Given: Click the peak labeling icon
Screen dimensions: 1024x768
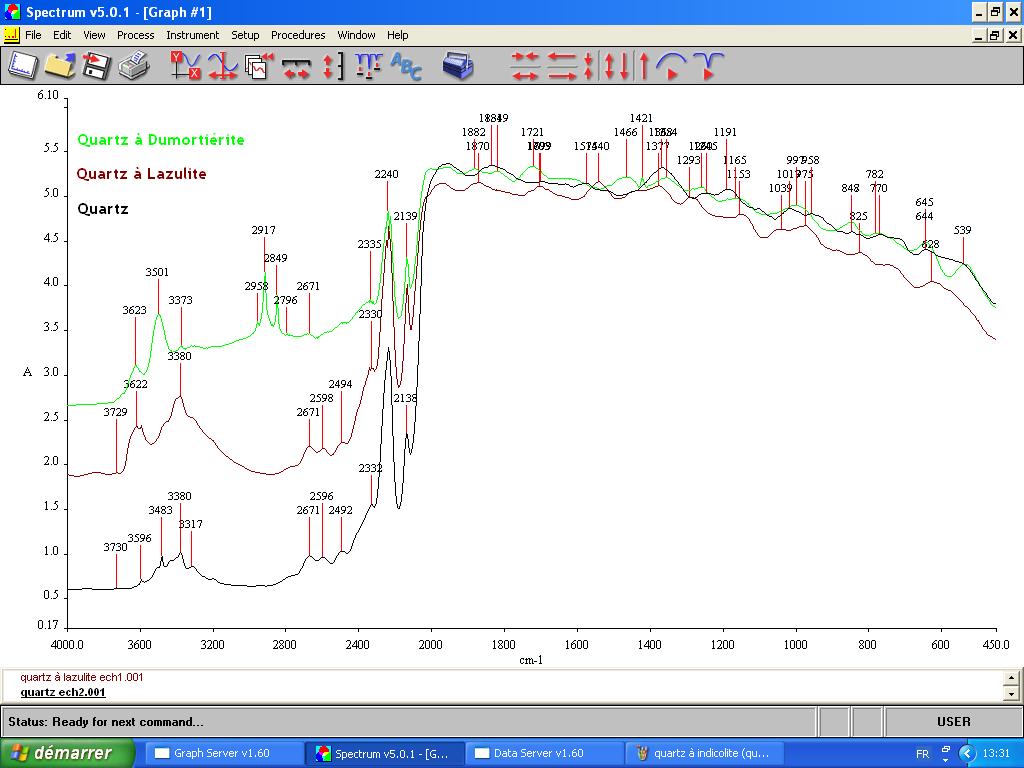Looking at the screenshot, I should 368,66.
